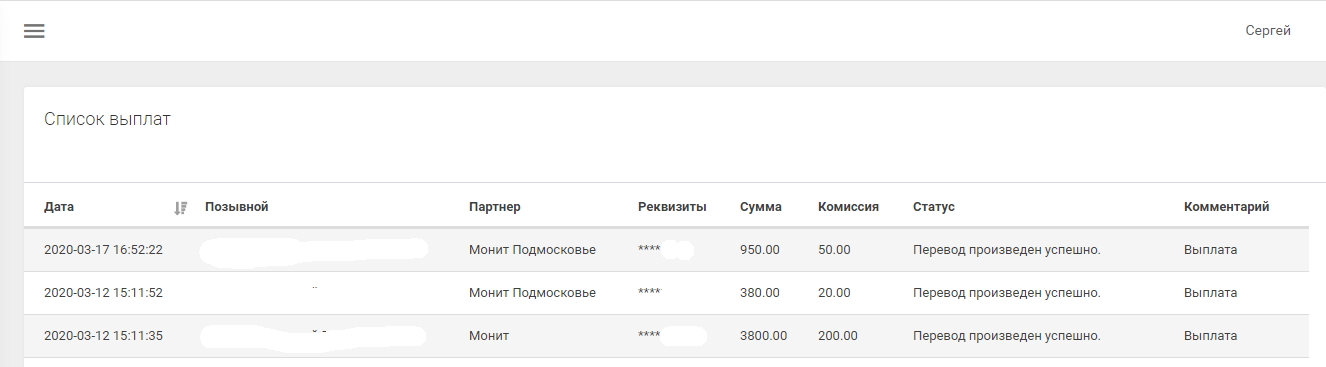The image size is (1326, 367).
Task: Click the Комментарий column header
Action: pos(1227,207)
